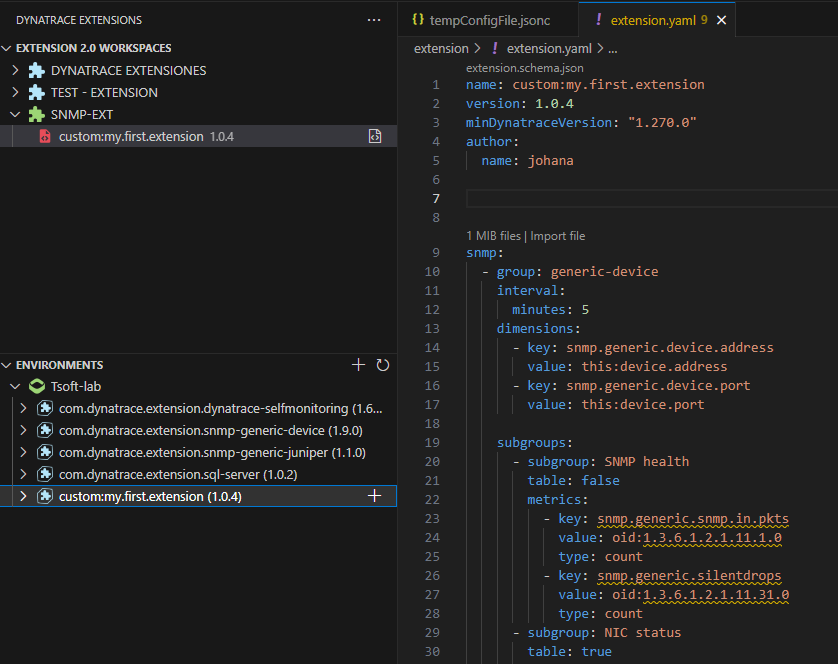The height and width of the screenshot is (664, 838).
Task: Select the snmp-generic-juniper extension in environments
Action: 211,452
